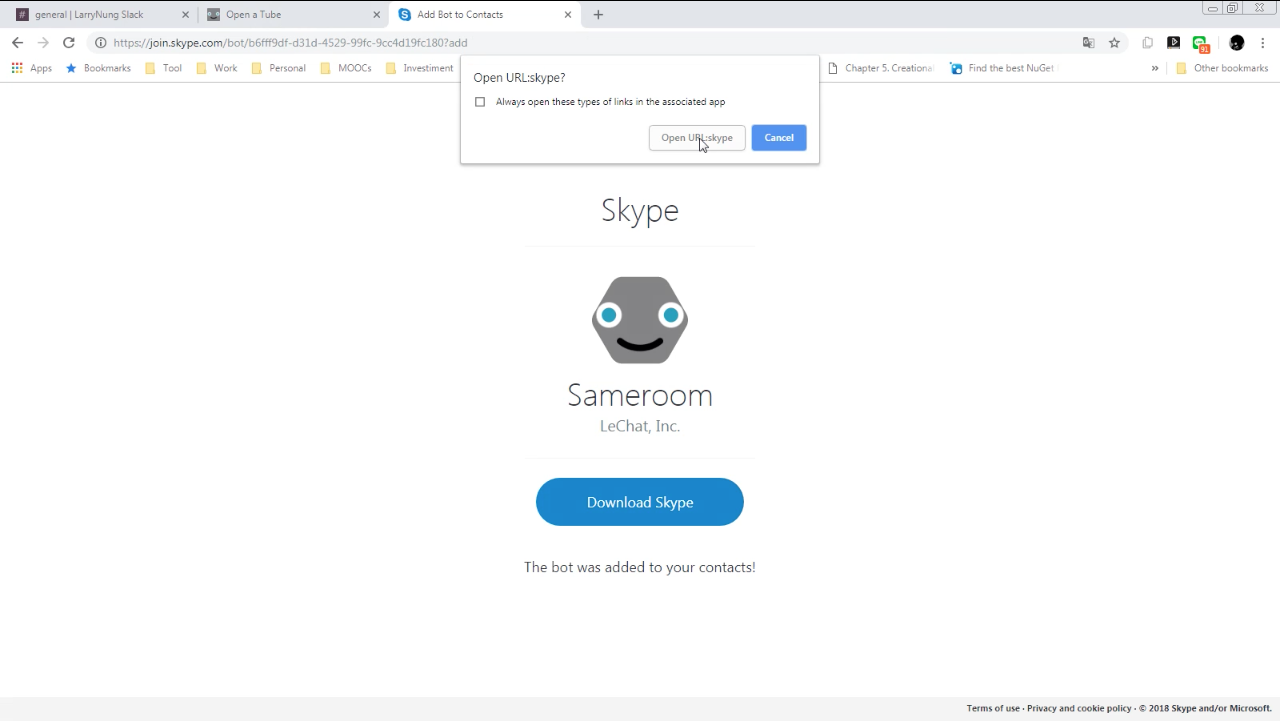Reload the current page
Screen dimensions: 1280x721
(69, 43)
